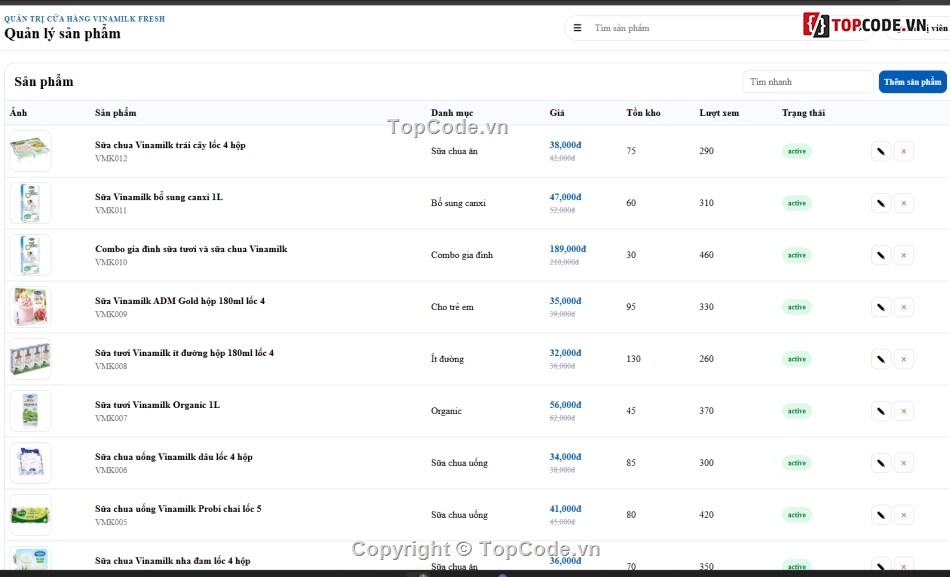Click Thêm sản phẩm button
Screen dimensions: 950x577
pos(912,82)
